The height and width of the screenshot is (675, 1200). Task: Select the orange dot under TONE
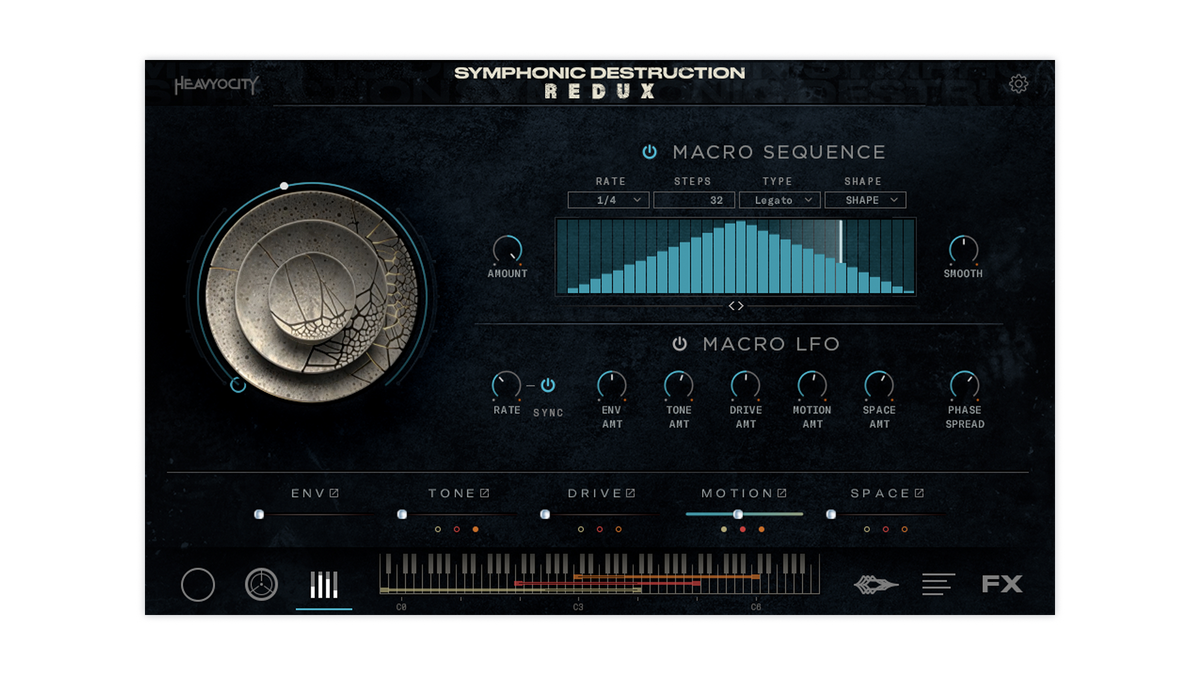pos(475,529)
